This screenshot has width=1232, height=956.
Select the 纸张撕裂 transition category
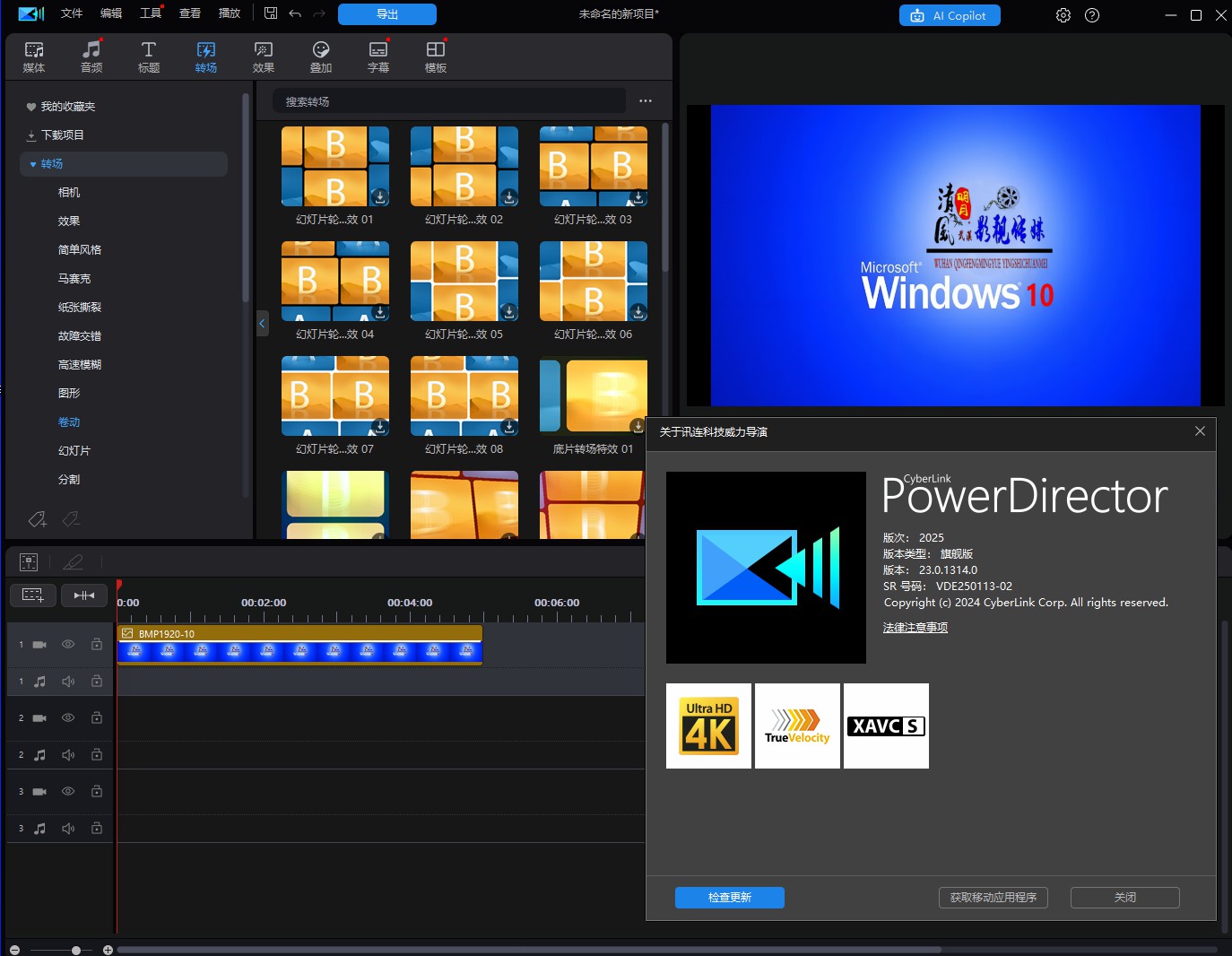click(80, 308)
